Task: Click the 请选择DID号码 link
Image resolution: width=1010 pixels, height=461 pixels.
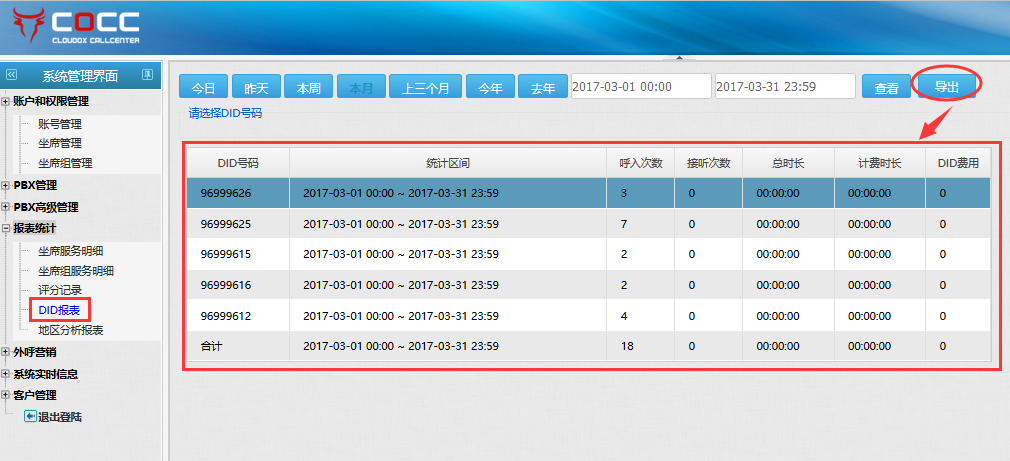Action: click(225, 113)
